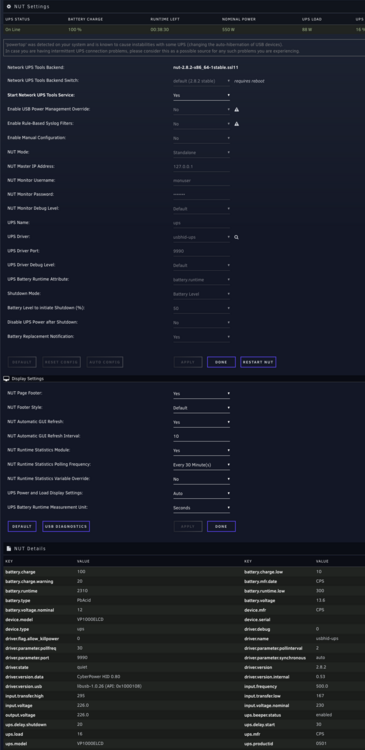365x750 pixels.
Task: Click the GLE Refresh Interval field
Action: pos(201,436)
